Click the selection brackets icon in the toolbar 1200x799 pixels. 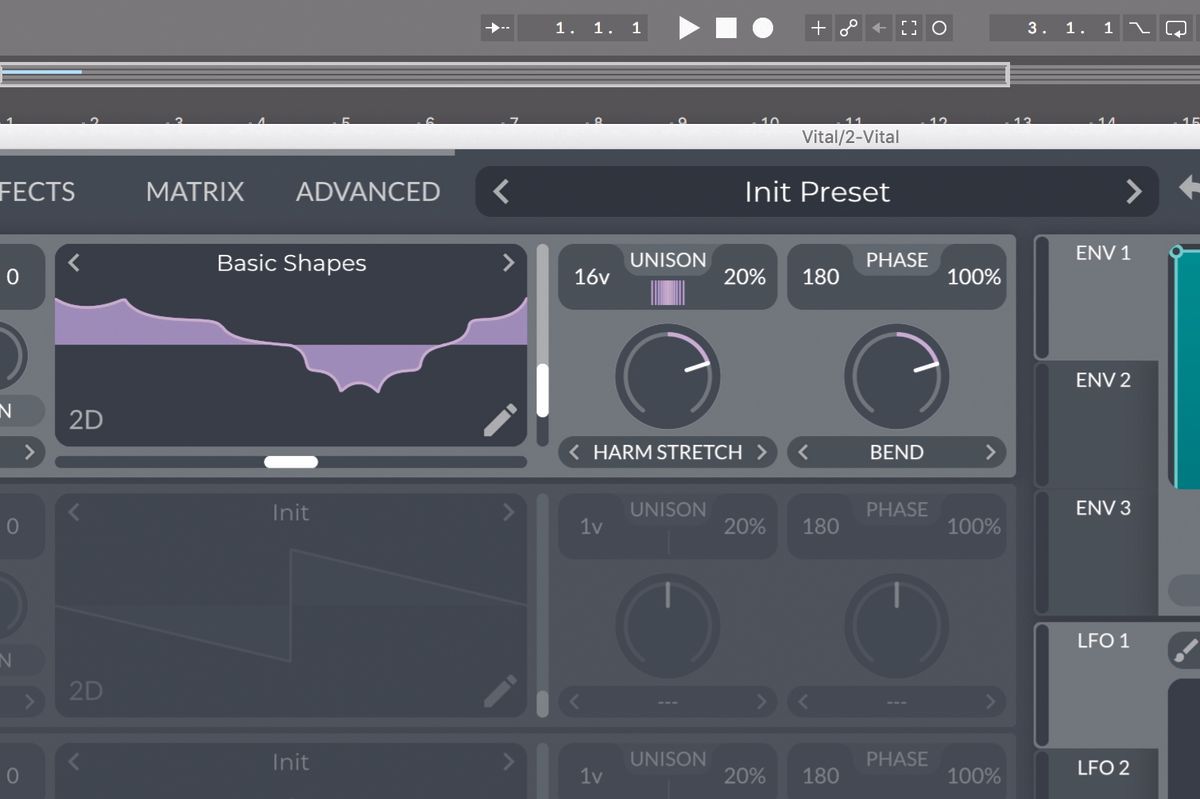[x=909, y=28]
